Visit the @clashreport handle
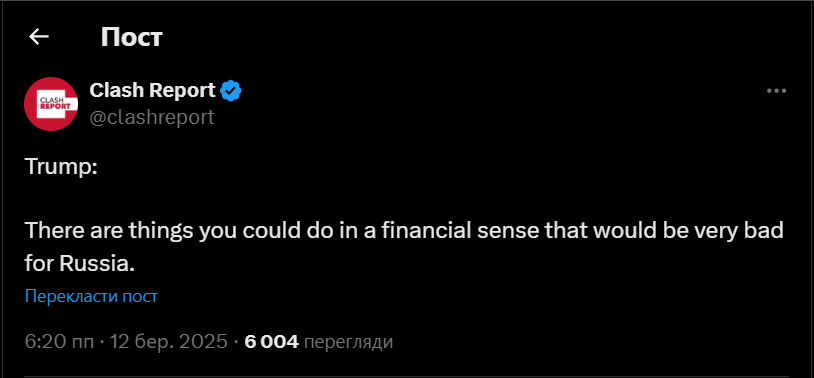 (152, 117)
